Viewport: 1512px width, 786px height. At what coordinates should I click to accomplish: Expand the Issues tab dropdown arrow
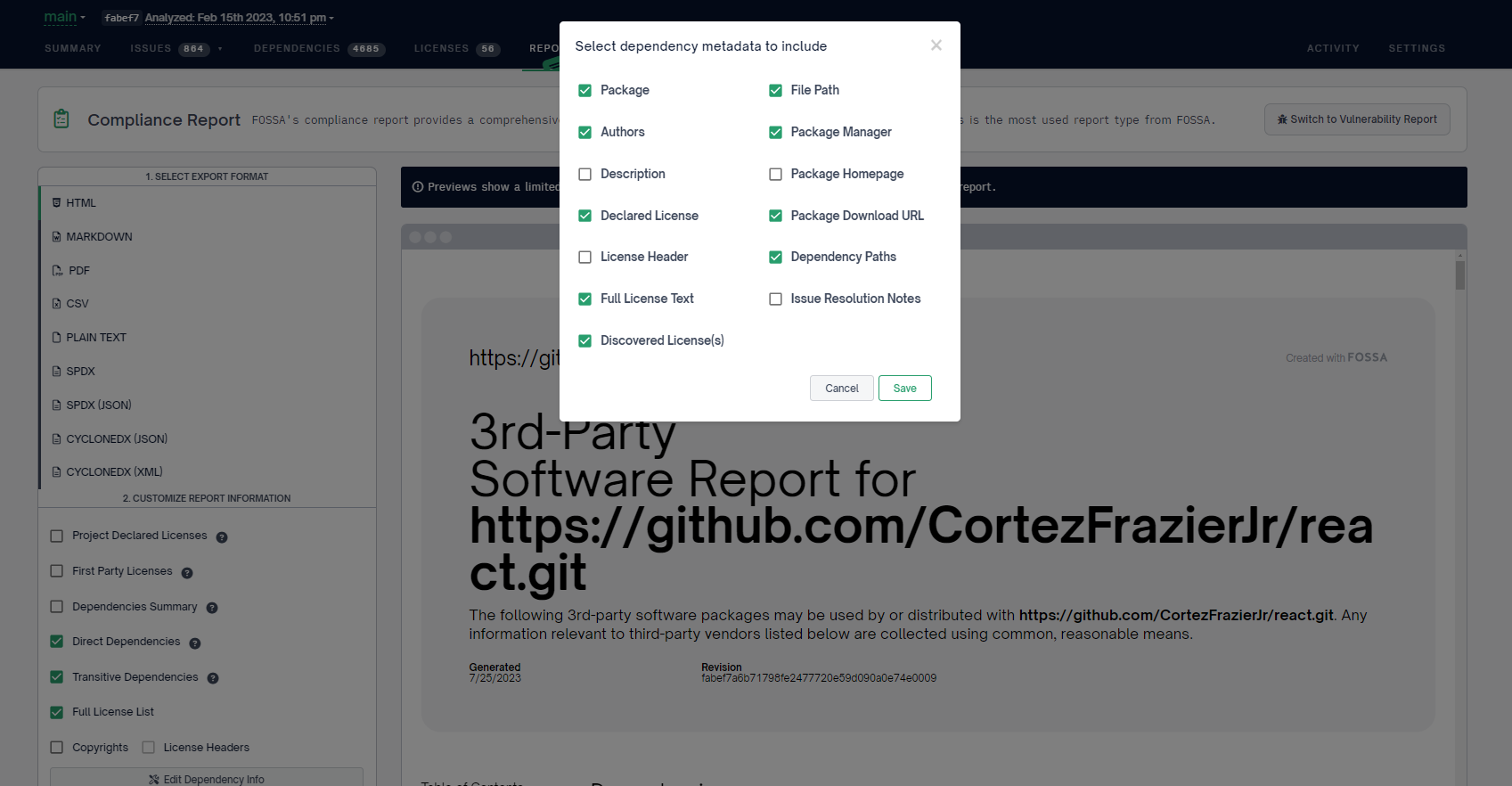pos(220,49)
